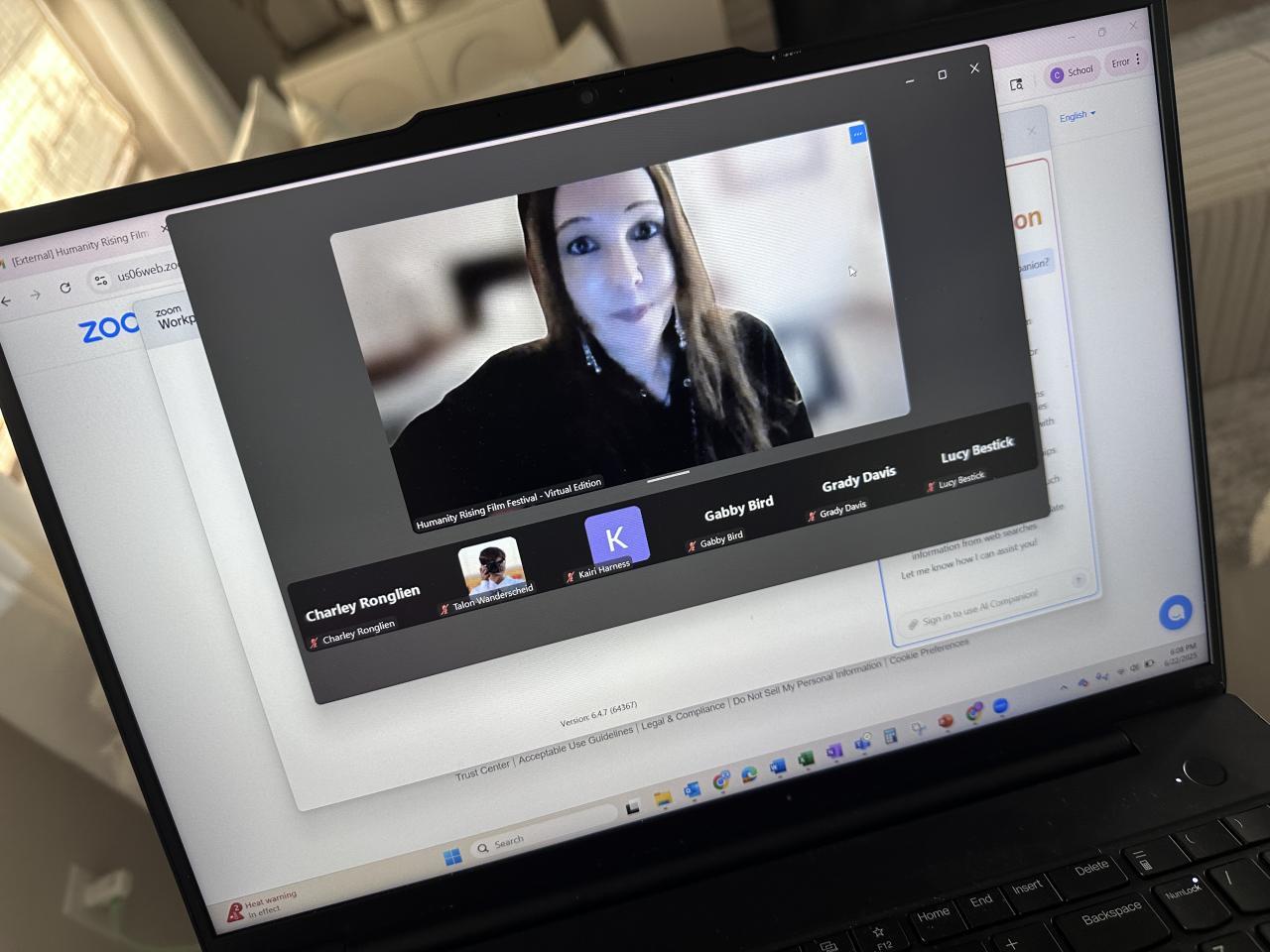Open Microsoft Edge from the taskbar
1270x952 pixels.
748,773
